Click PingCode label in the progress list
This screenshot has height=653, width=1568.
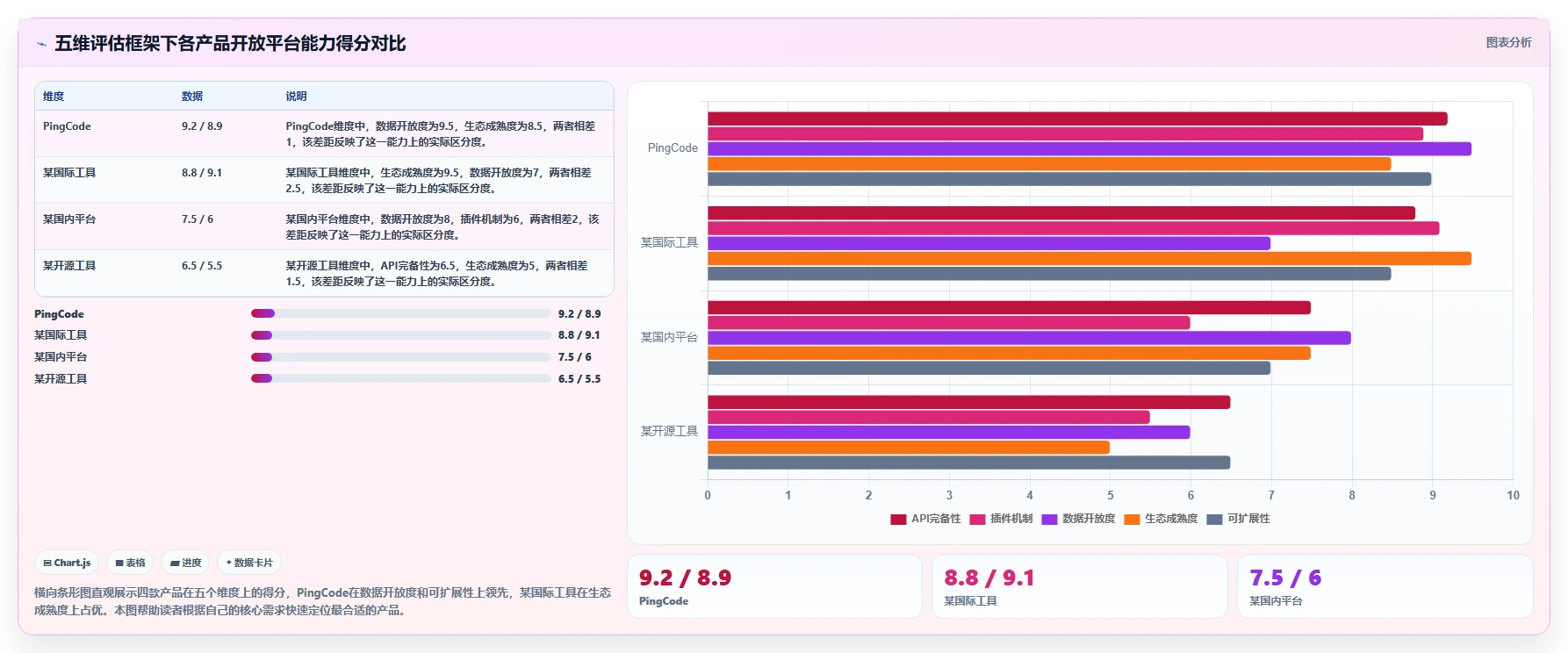coord(59,314)
